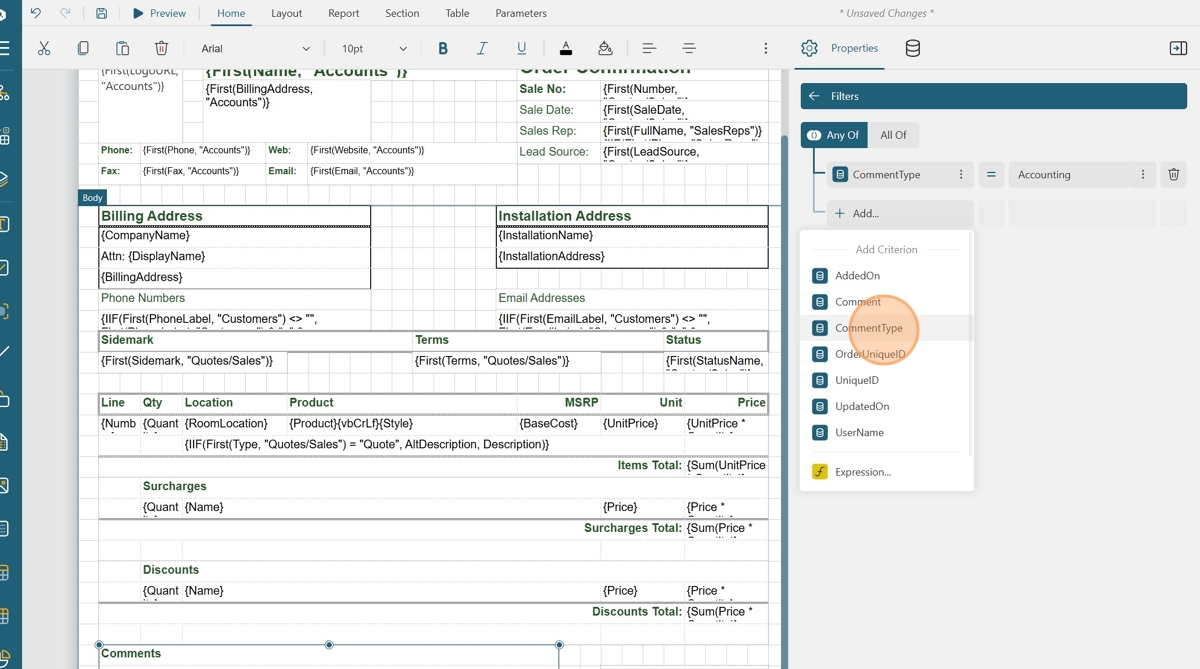
Task: Collapse the right properties panel
Action: (1177, 48)
